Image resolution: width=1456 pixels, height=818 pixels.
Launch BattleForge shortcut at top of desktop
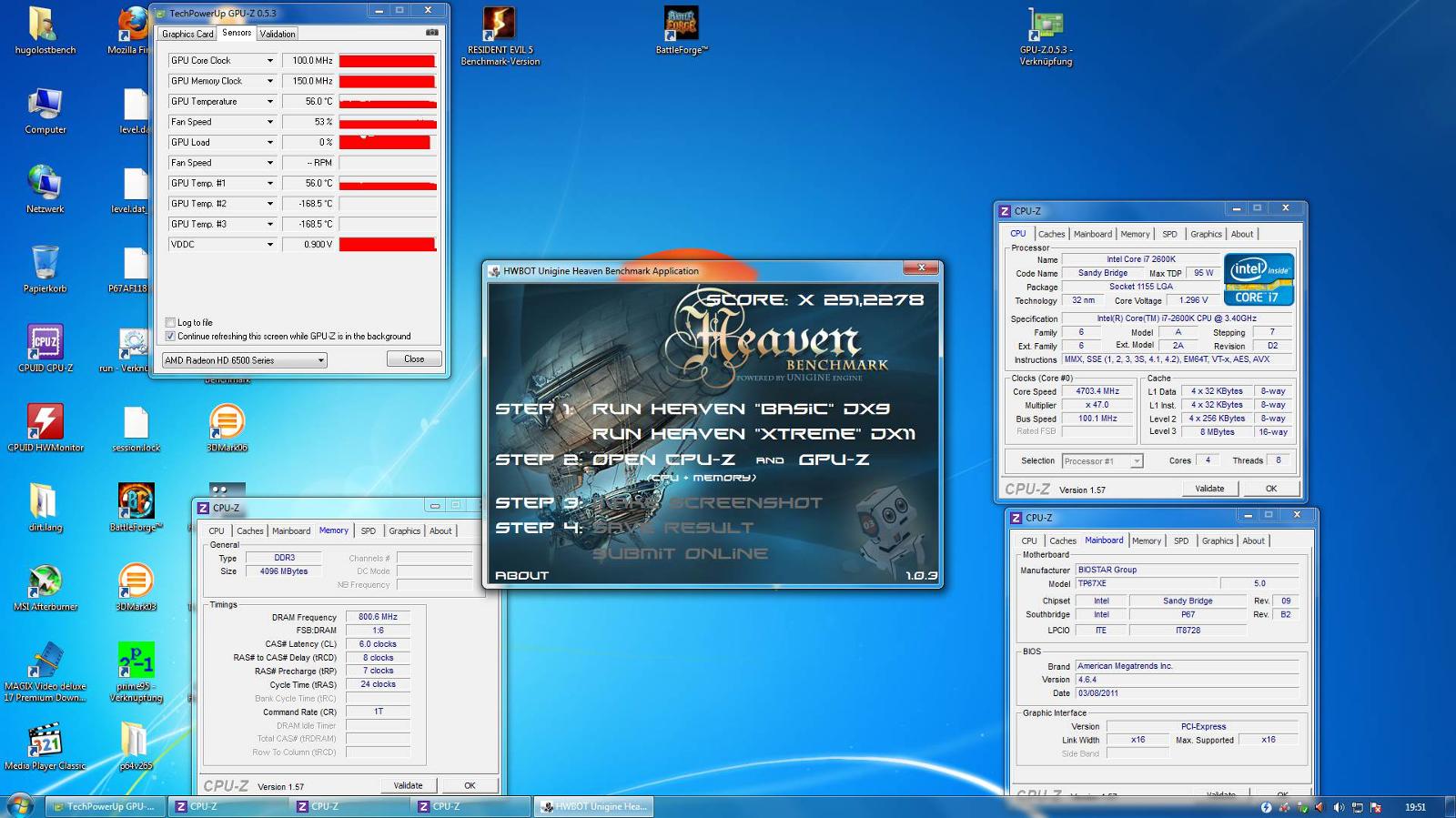coord(682,31)
